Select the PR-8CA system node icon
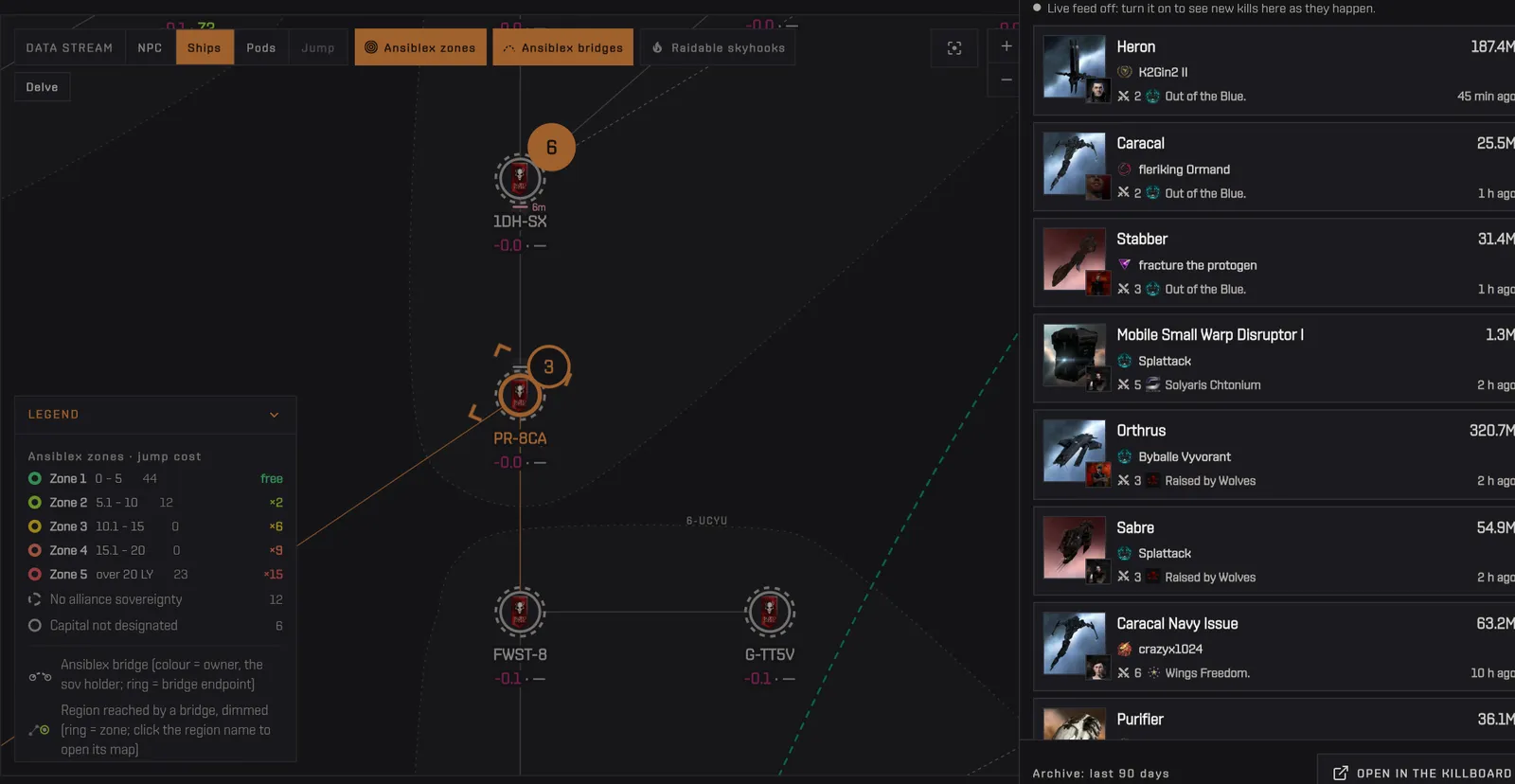 519,397
